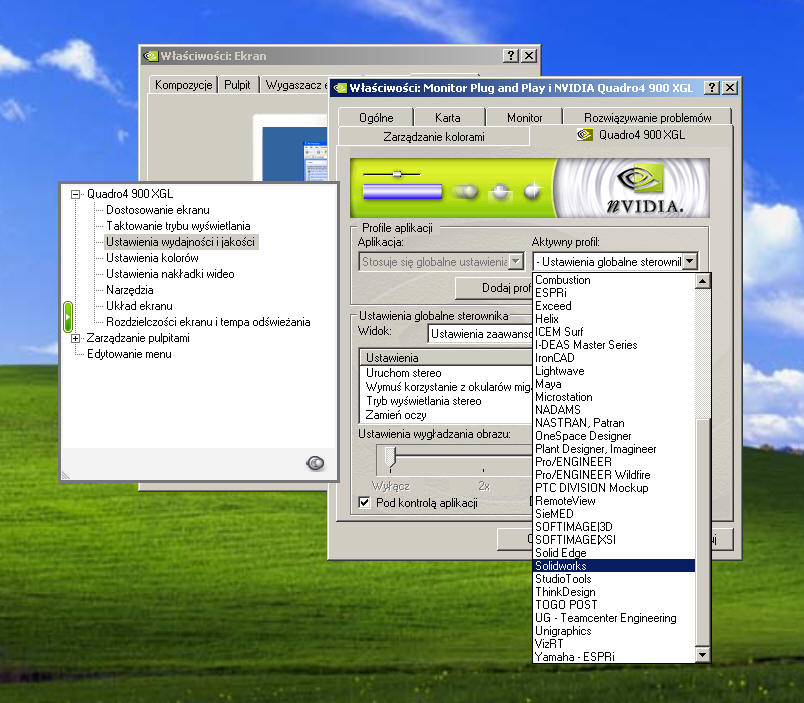Choose Unigraphics profile from the list
The width and height of the screenshot is (804, 703).
click(x=614, y=631)
